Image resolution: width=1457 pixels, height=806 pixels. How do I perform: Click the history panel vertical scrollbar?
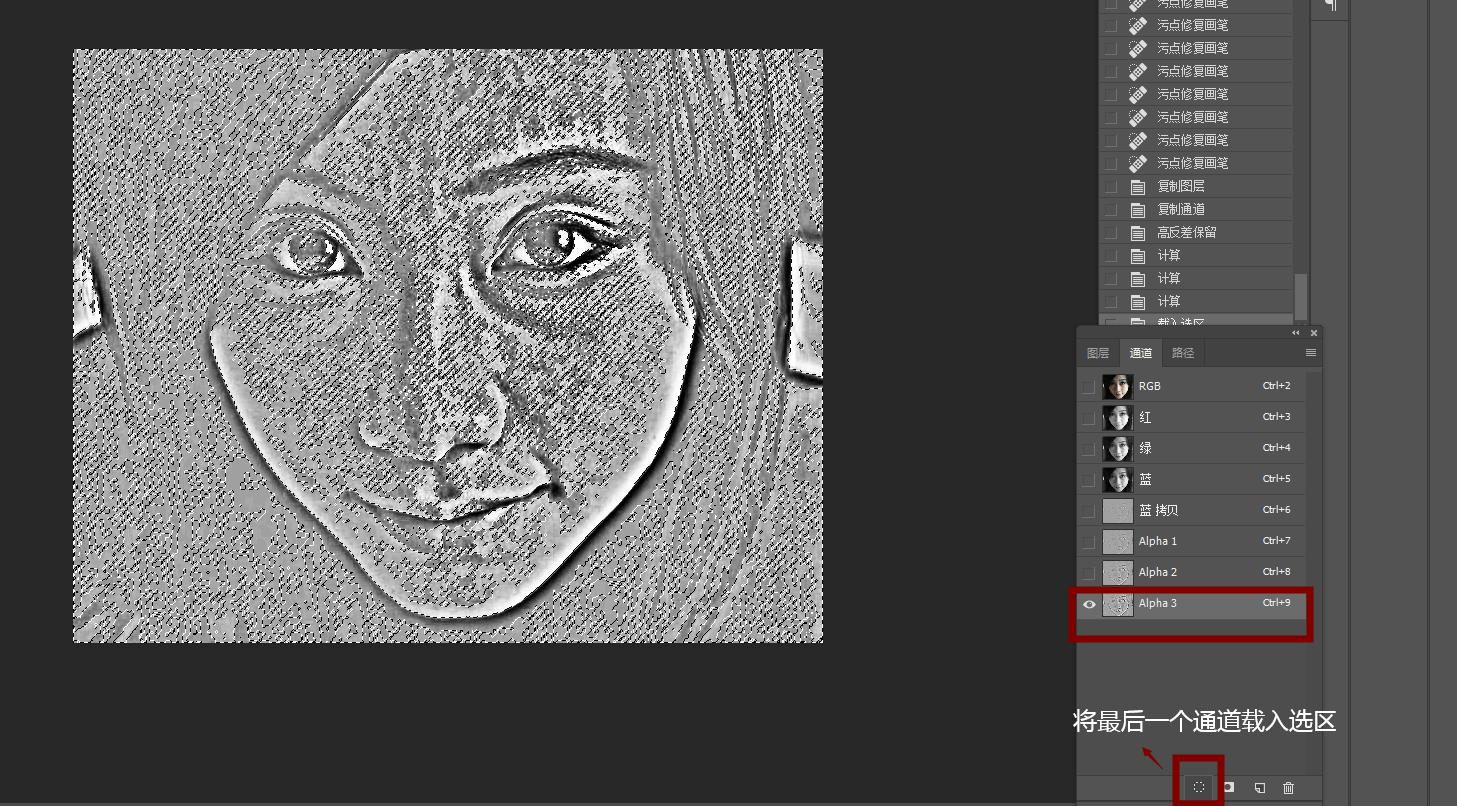pyautogui.click(x=1300, y=296)
